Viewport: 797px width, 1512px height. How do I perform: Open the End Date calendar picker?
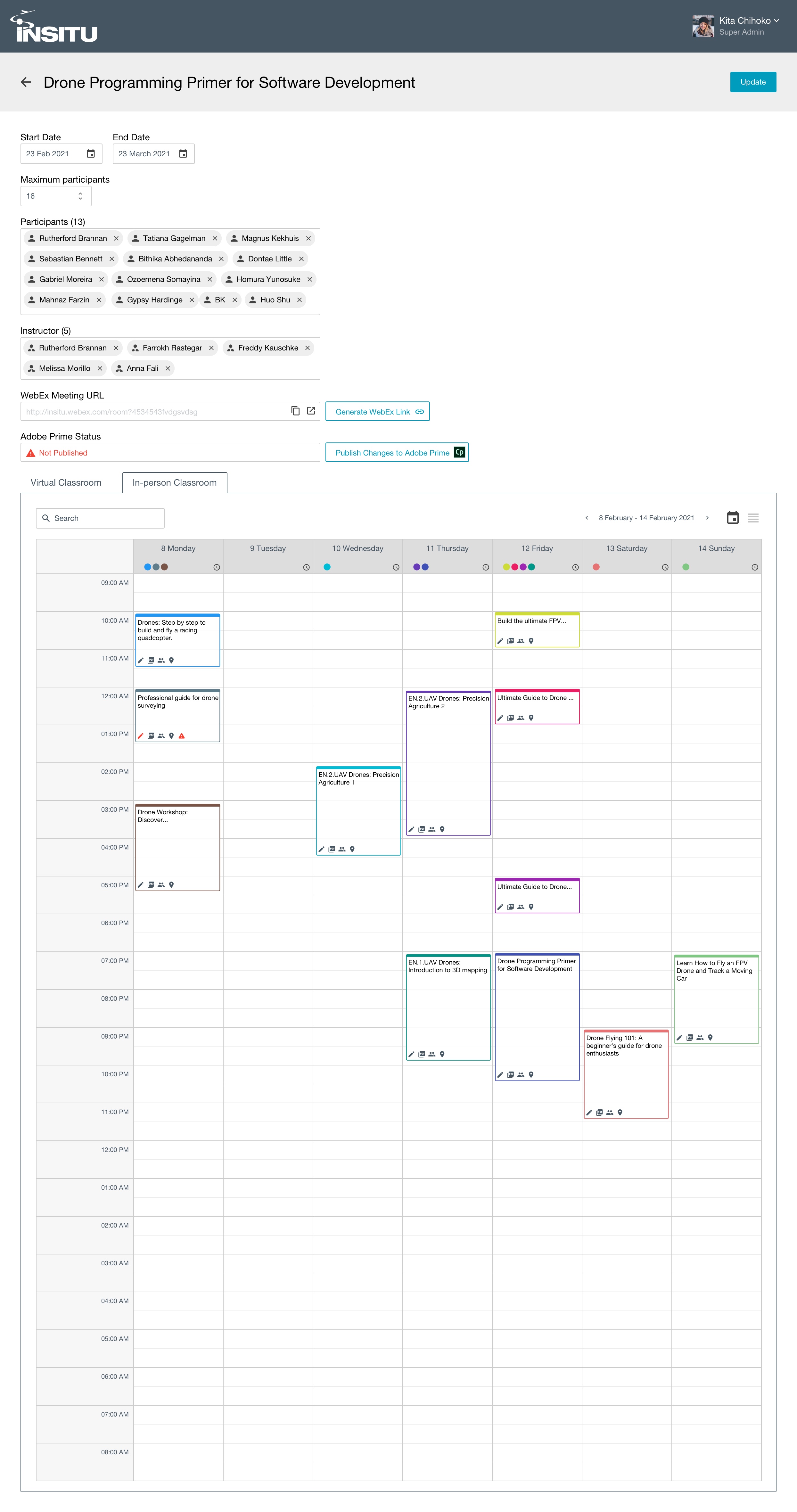(183, 154)
